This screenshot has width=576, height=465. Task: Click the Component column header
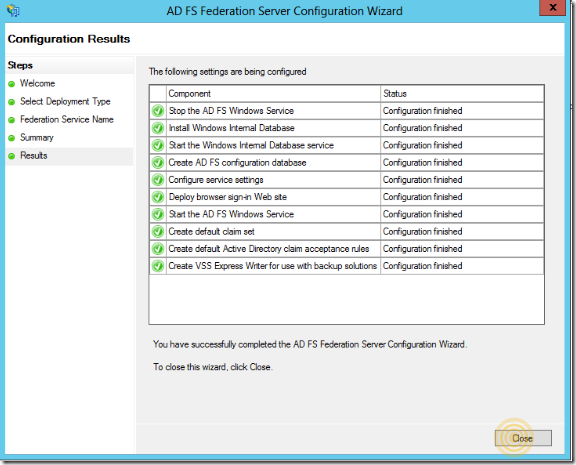273,94
